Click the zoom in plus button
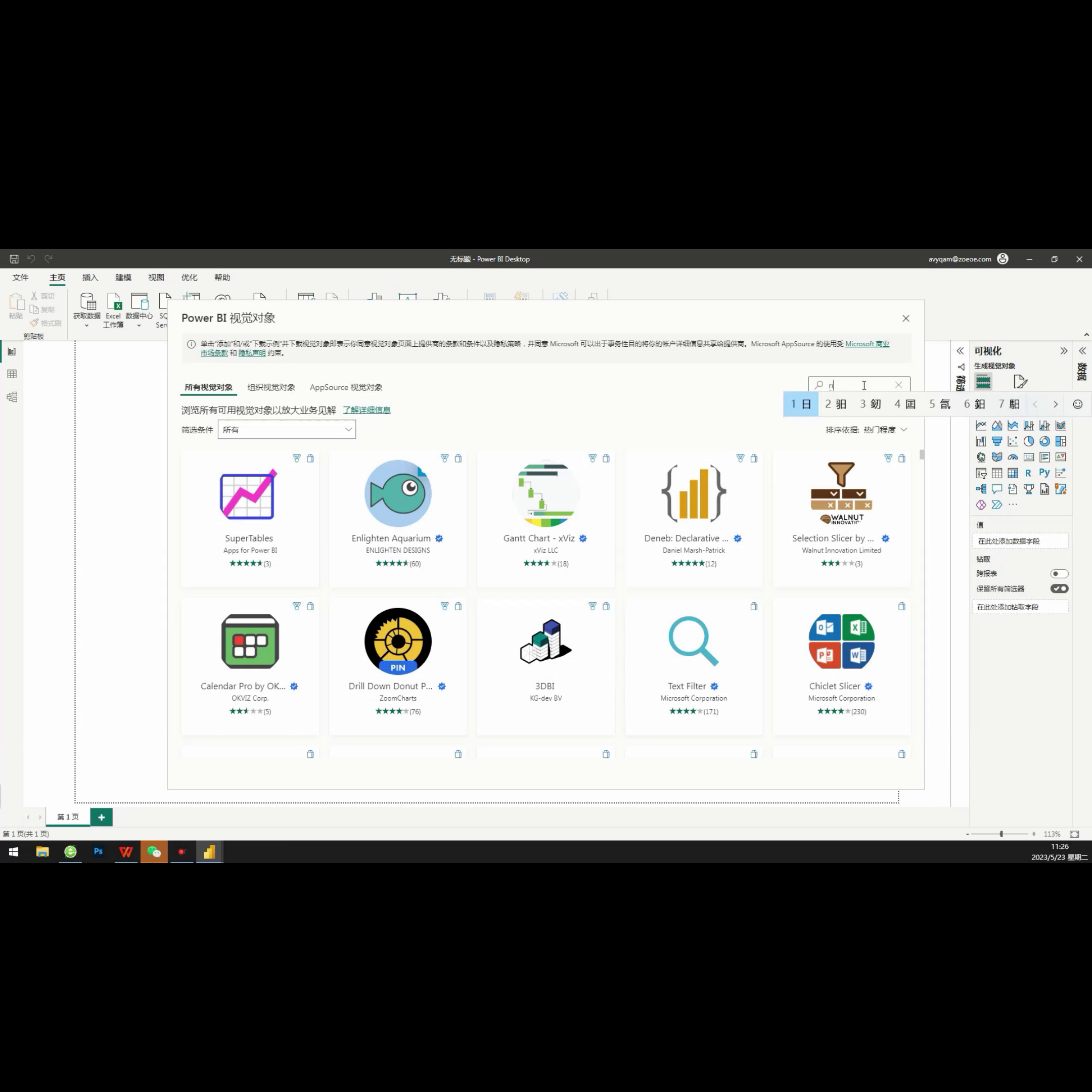This screenshot has height=1092, width=1092. [x=1034, y=834]
